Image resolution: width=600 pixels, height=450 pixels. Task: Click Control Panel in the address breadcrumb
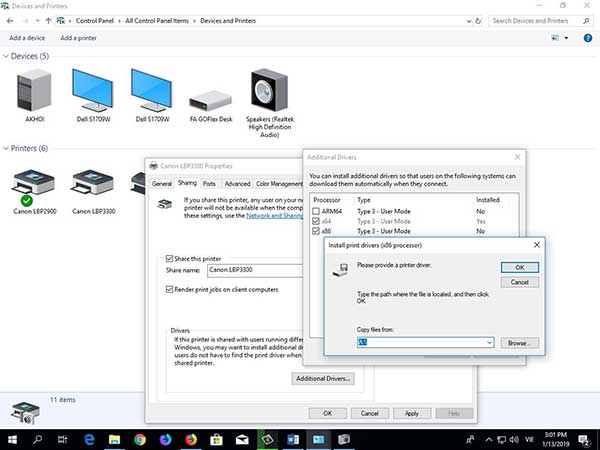coord(95,21)
